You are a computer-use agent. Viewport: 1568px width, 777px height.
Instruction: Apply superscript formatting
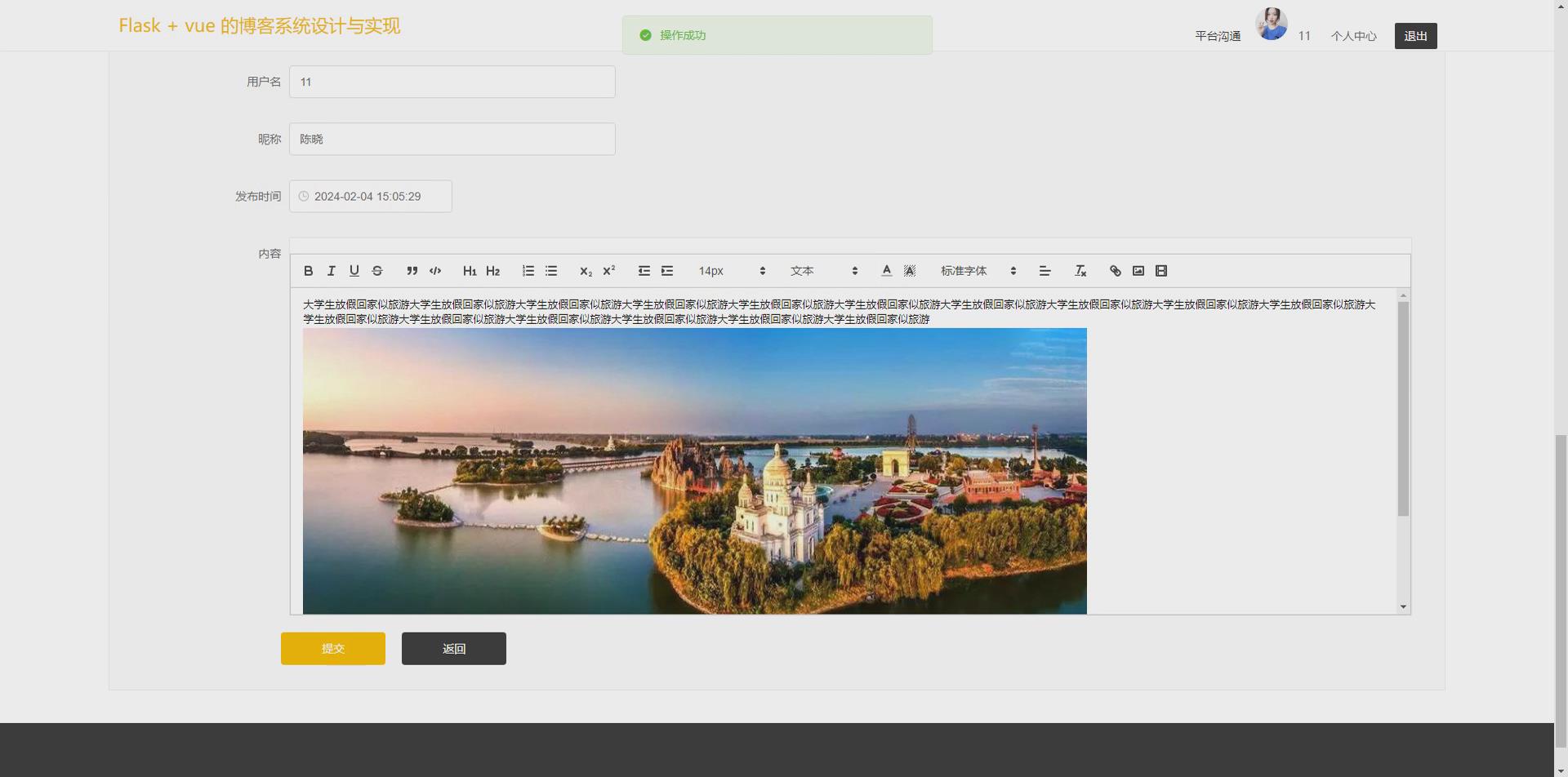(x=608, y=271)
